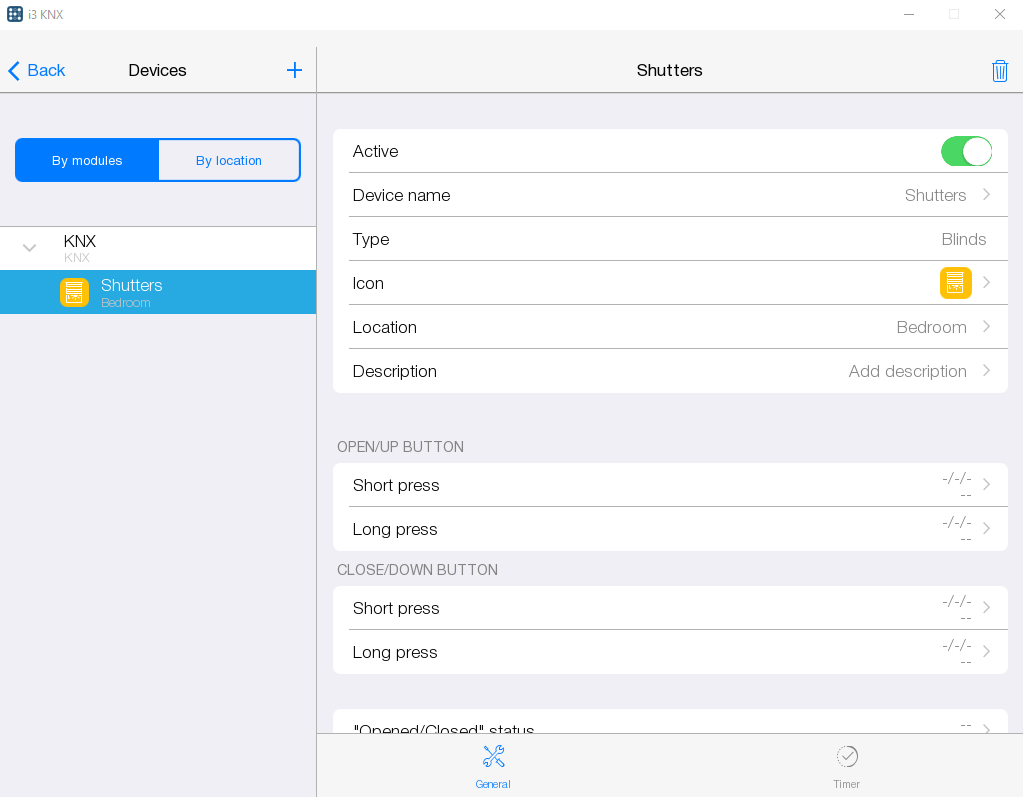
Task: Open Short press under Open/Up button
Action: (670, 485)
